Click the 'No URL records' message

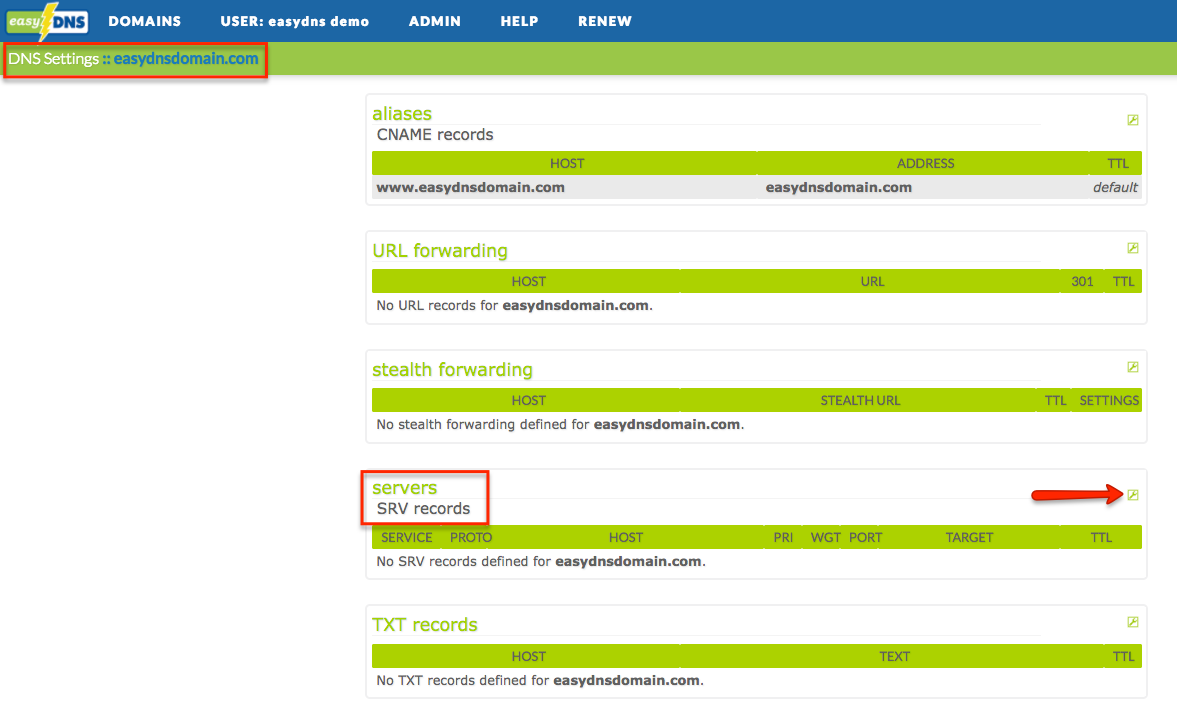coord(514,305)
